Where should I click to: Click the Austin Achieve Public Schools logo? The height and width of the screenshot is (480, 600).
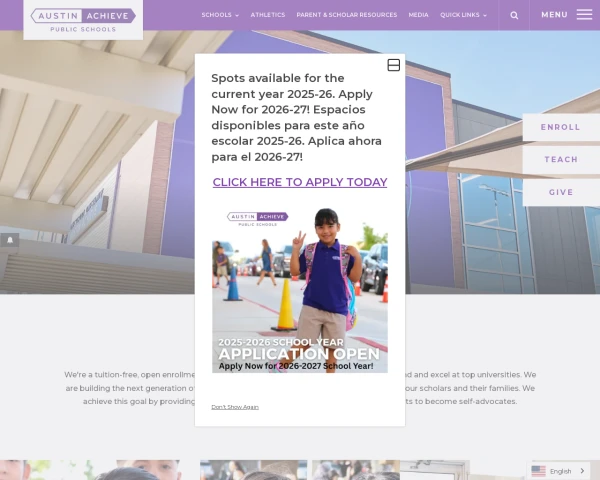[83, 20]
